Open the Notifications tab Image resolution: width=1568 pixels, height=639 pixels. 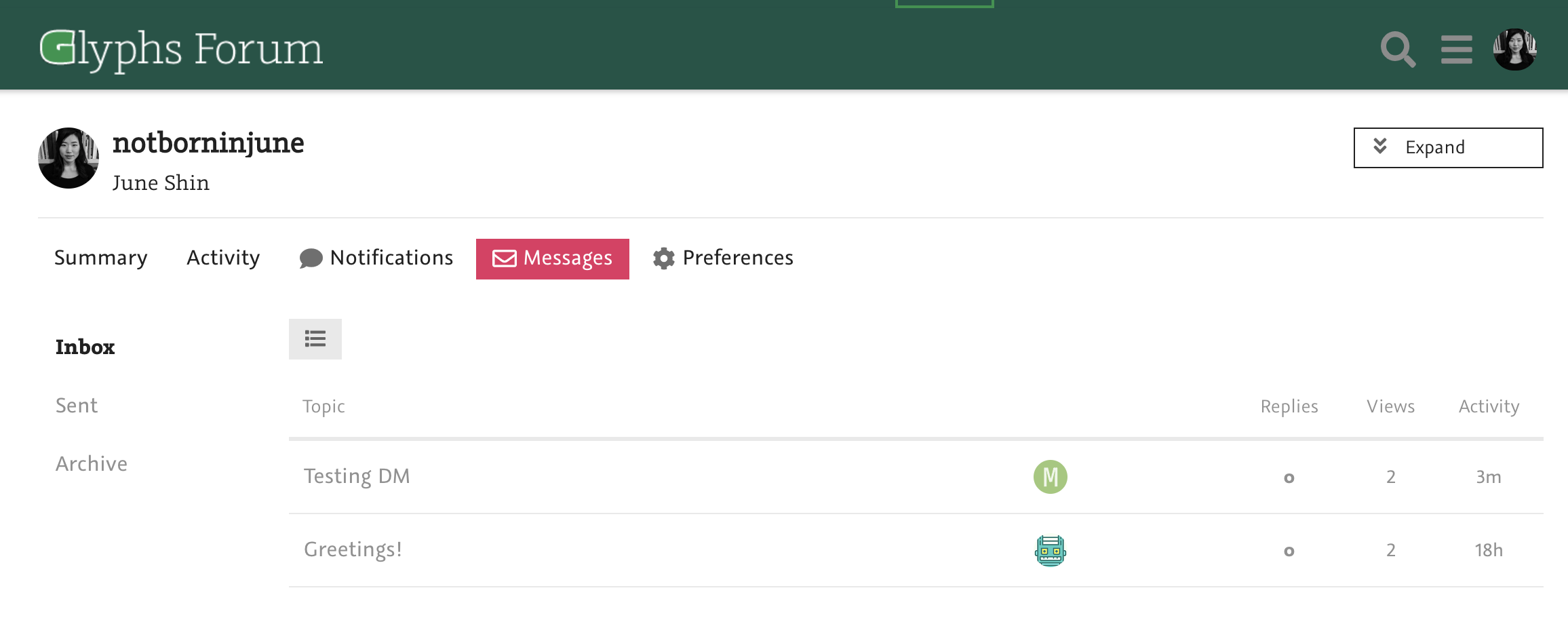pos(376,258)
